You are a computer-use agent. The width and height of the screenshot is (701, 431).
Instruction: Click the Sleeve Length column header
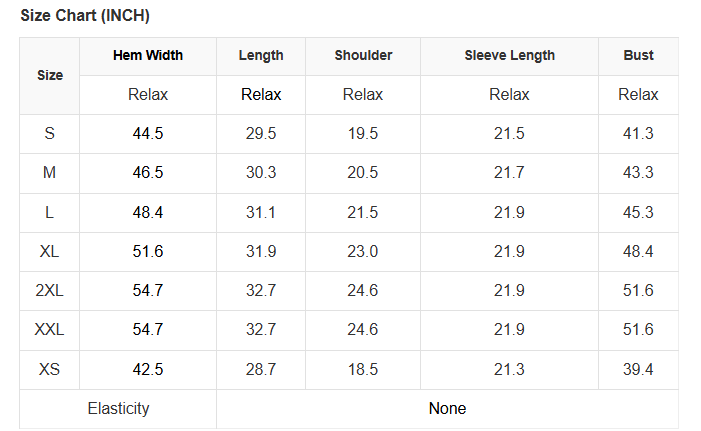[509, 56]
